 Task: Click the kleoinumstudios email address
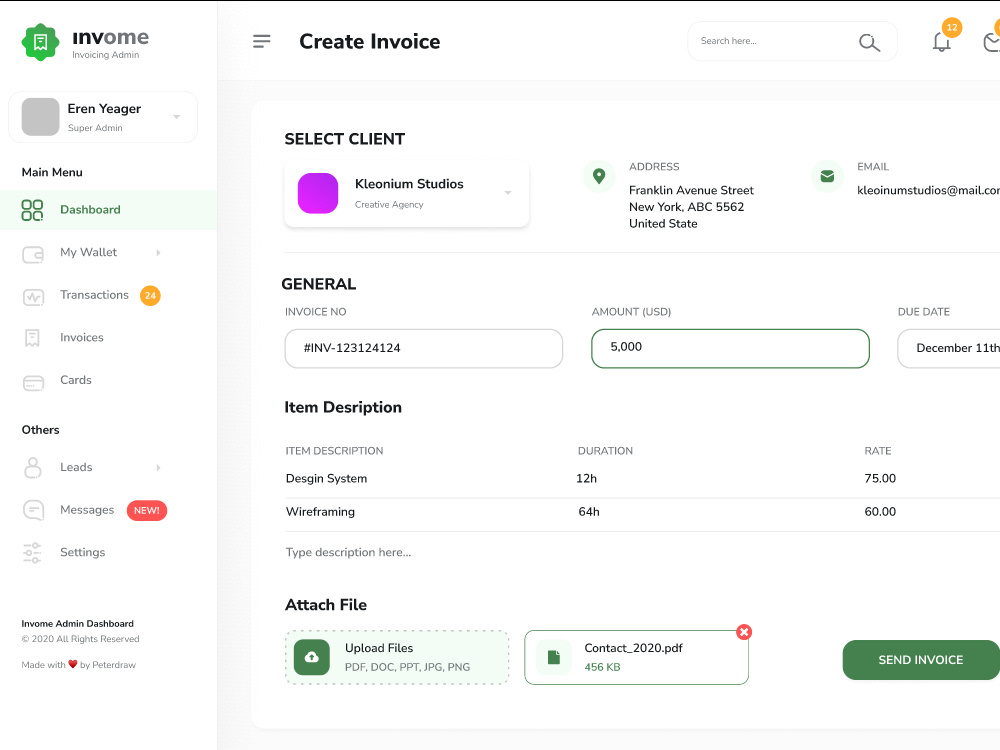[929, 190]
